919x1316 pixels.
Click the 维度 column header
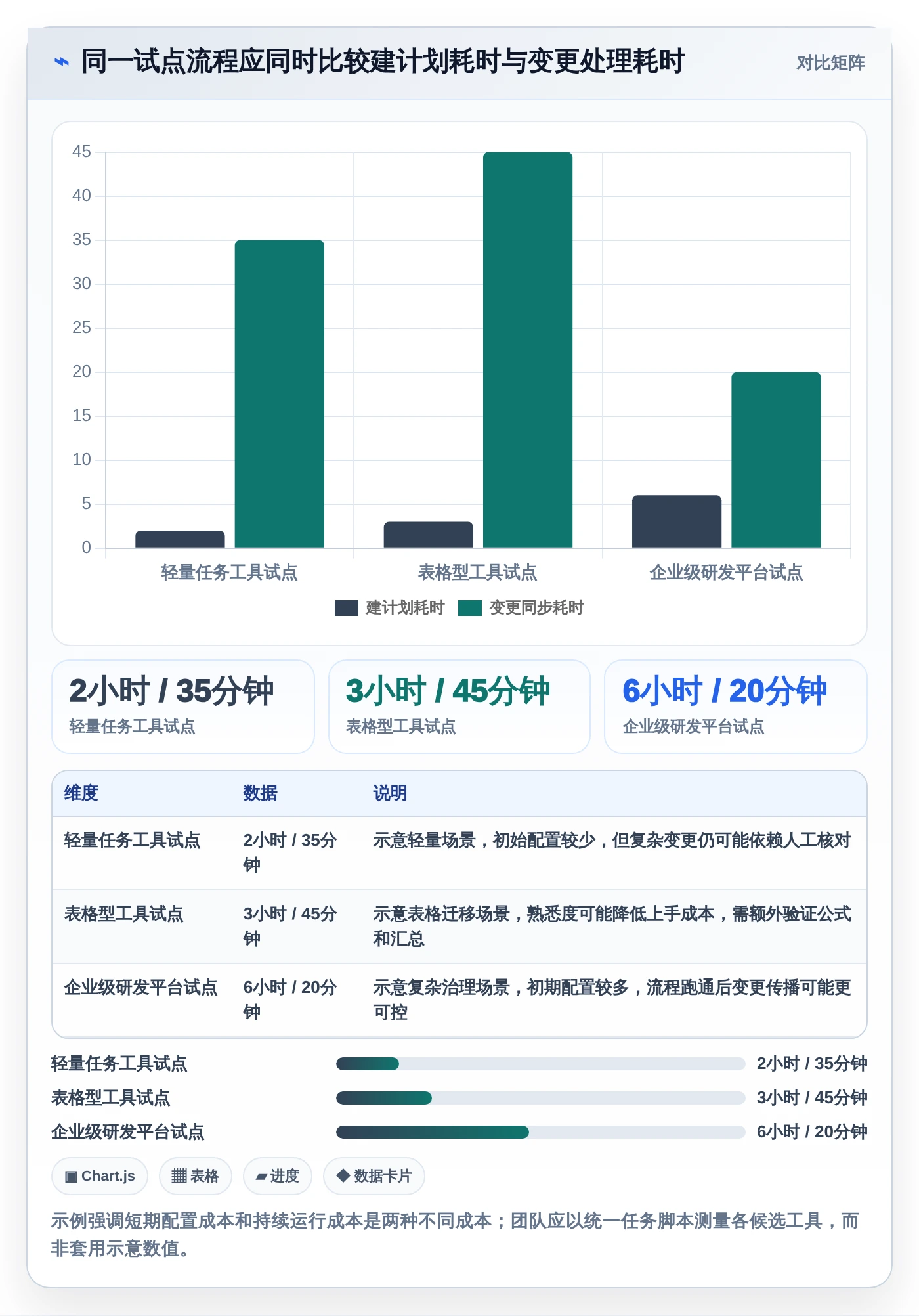click(x=81, y=793)
